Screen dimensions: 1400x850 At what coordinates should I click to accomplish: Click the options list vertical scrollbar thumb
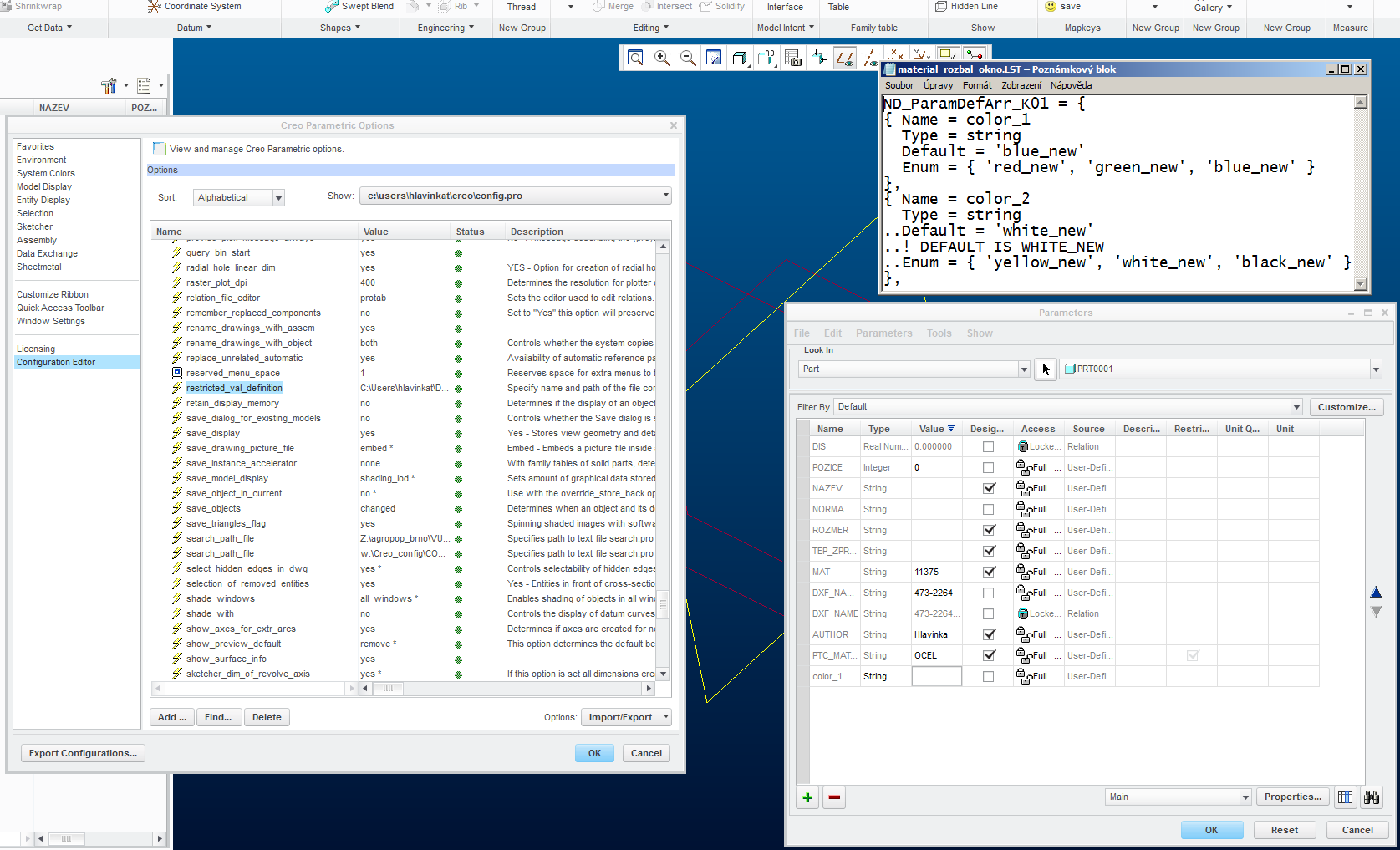664,603
